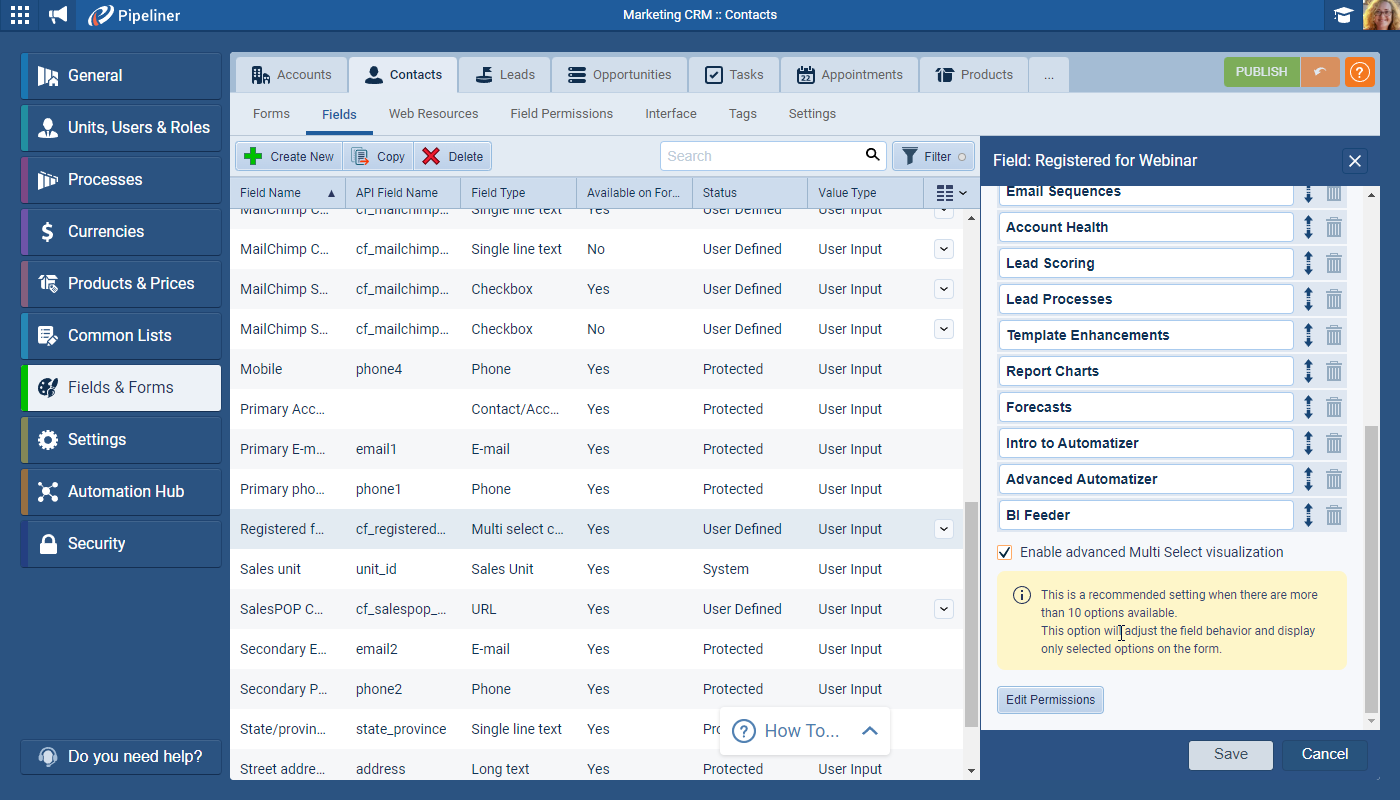Toggle the Filter button

932,156
